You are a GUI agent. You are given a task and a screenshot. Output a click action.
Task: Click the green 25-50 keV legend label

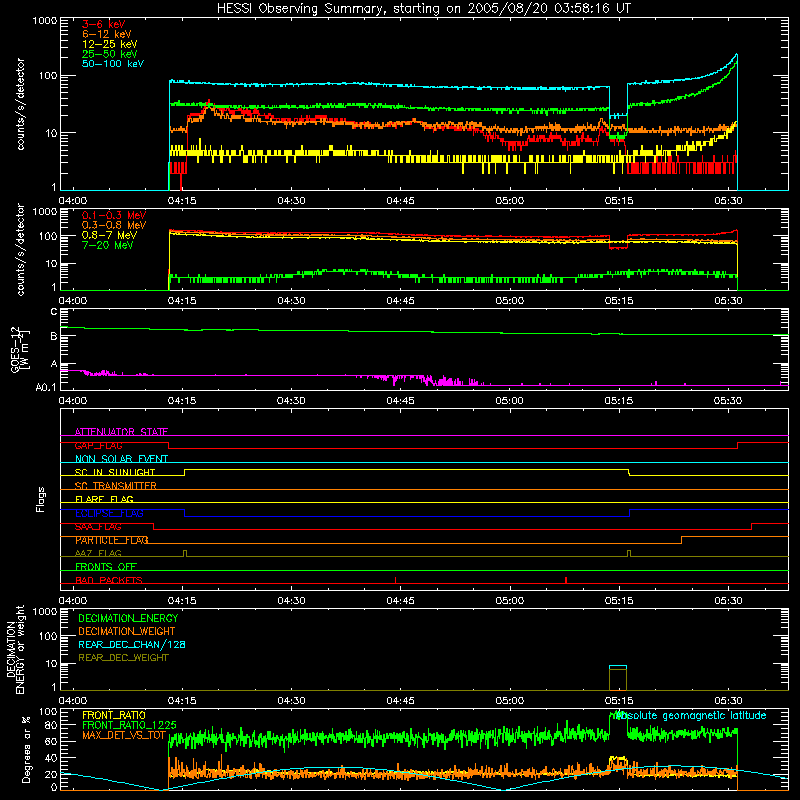point(110,54)
